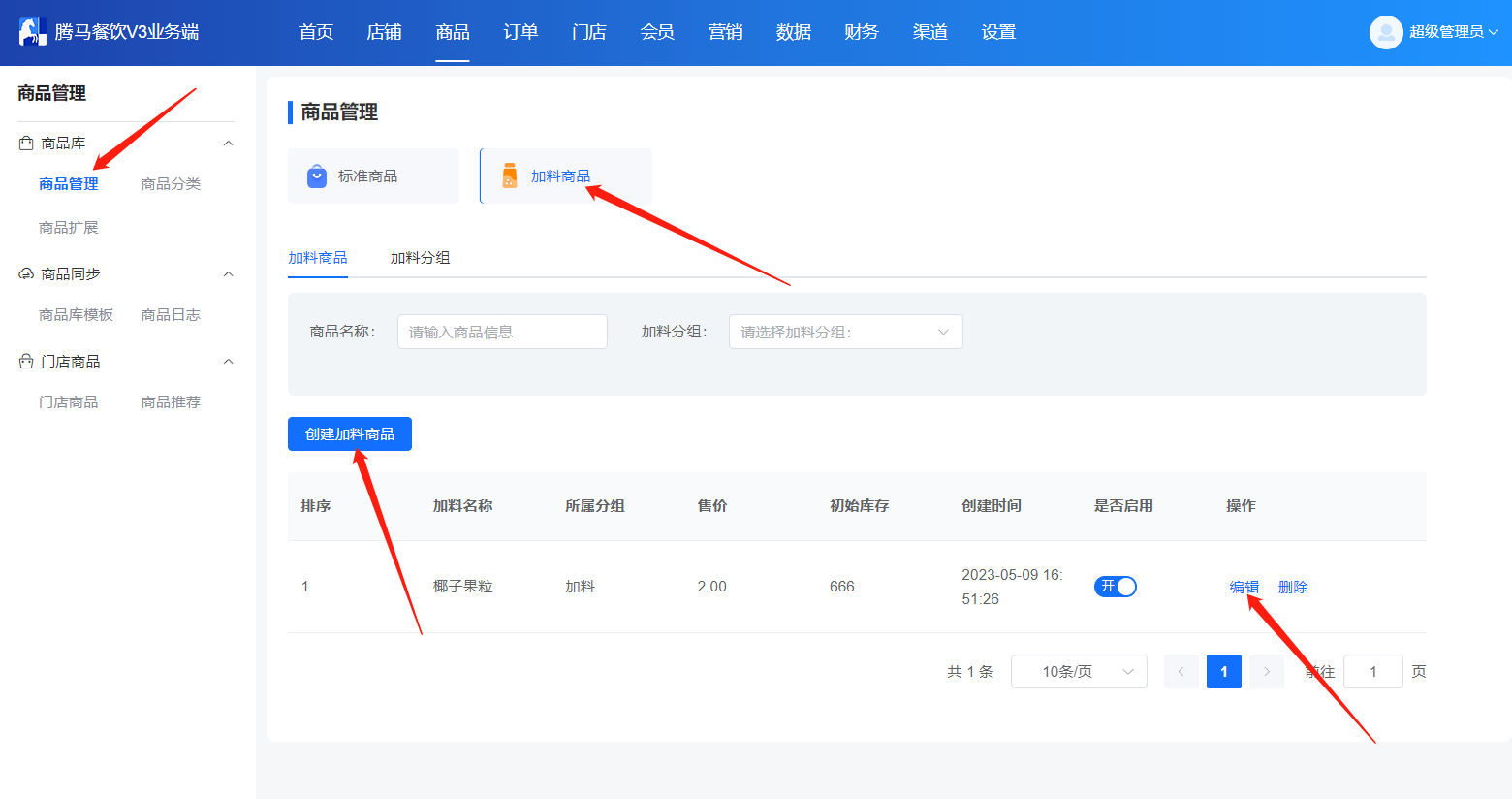1512x799 pixels.
Task: Open 首页 in top navigation
Action: pos(316,32)
